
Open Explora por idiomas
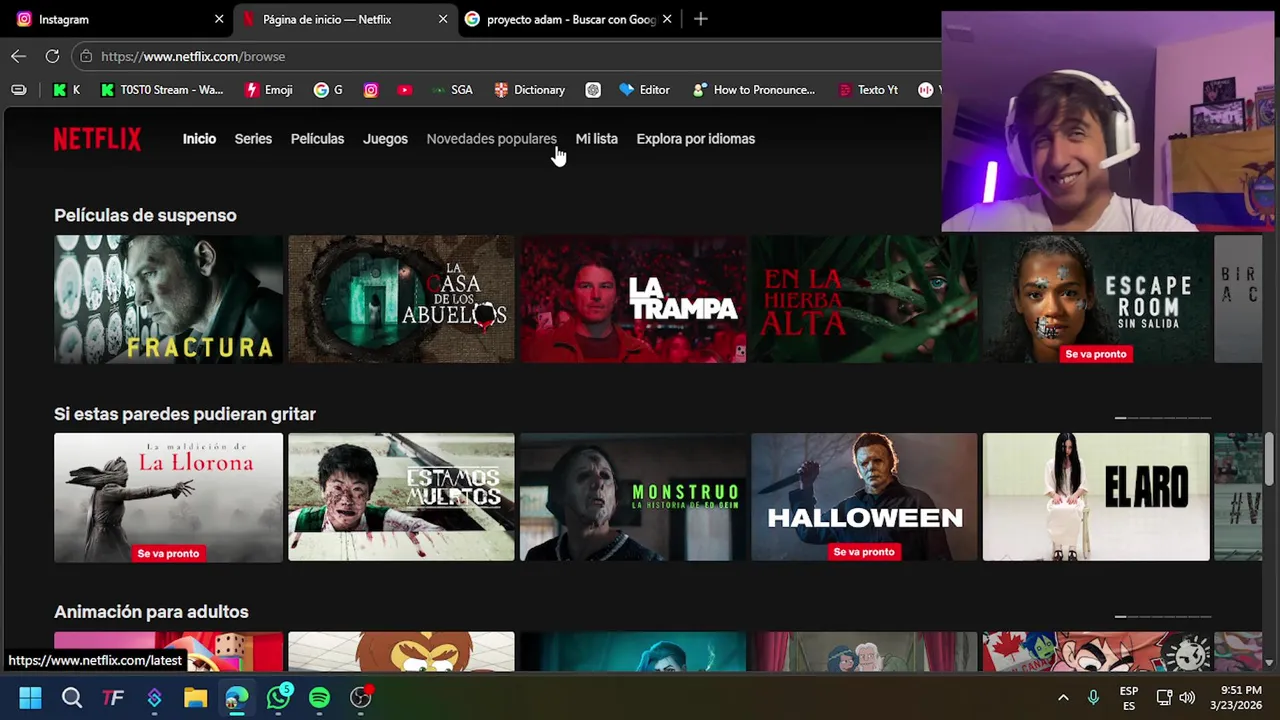click(x=695, y=139)
